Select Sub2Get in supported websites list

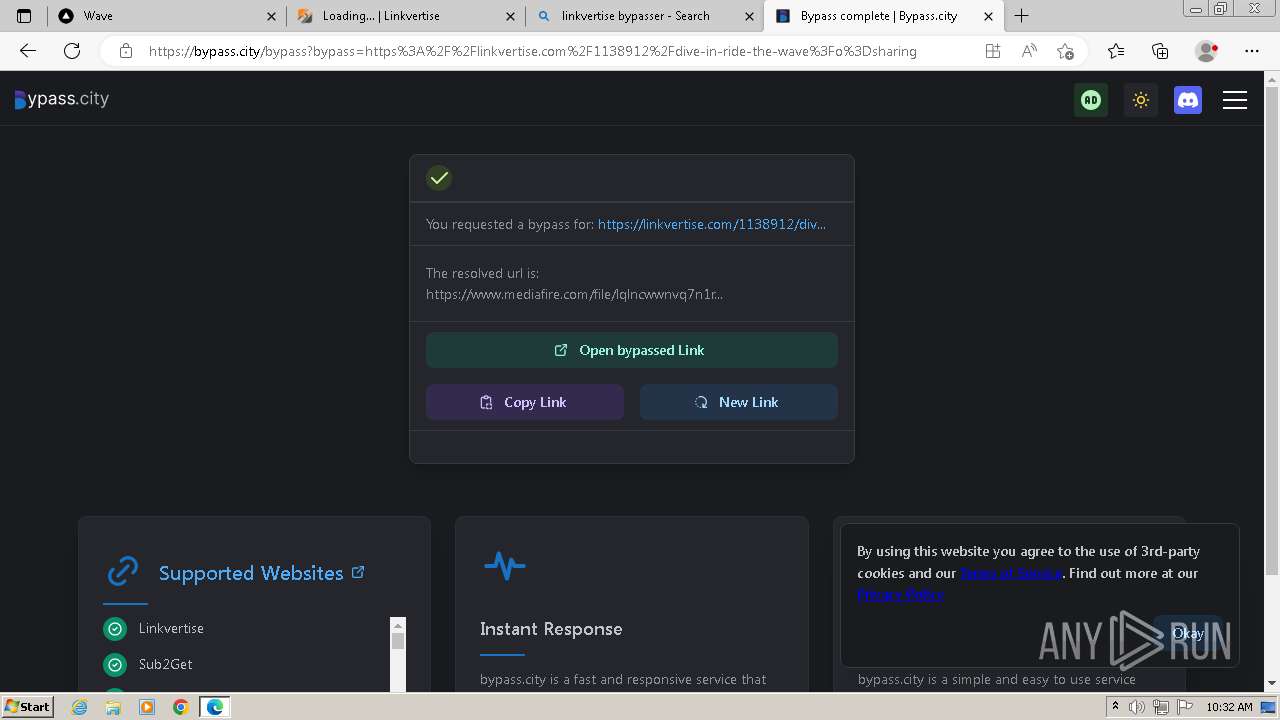(x=165, y=664)
